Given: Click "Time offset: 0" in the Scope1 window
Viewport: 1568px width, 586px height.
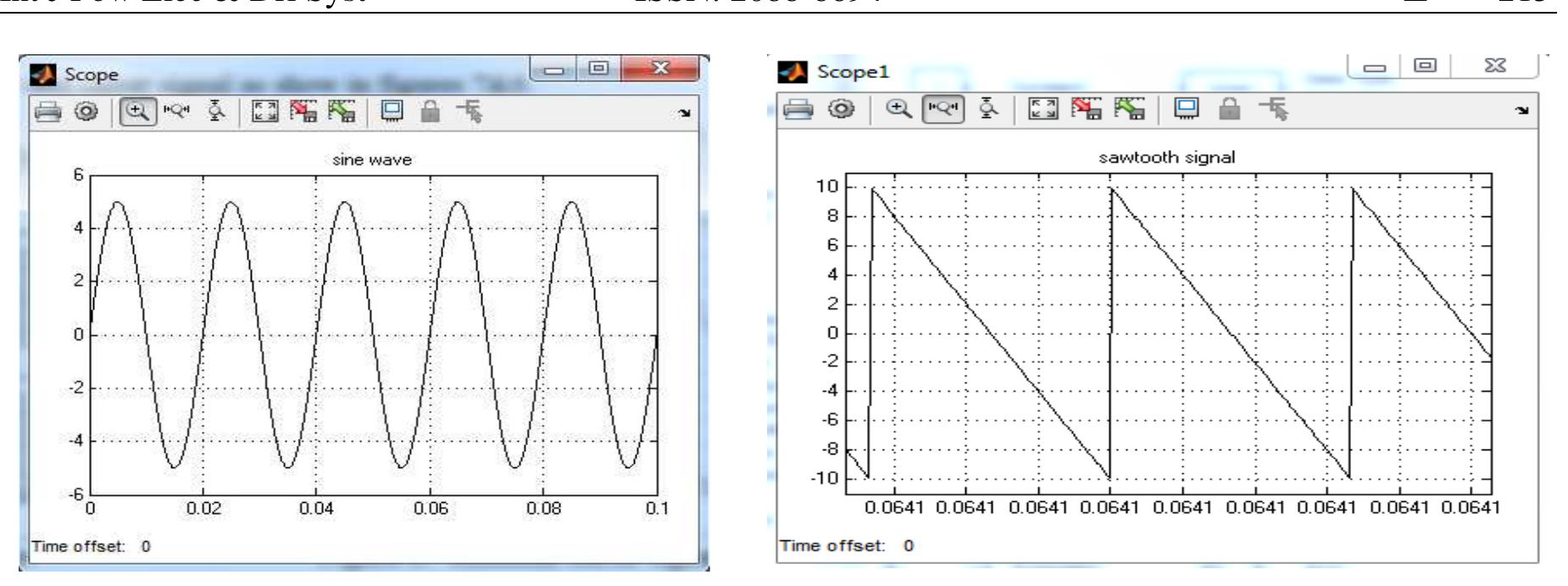Looking at the screenshot, I should [846, 545].
